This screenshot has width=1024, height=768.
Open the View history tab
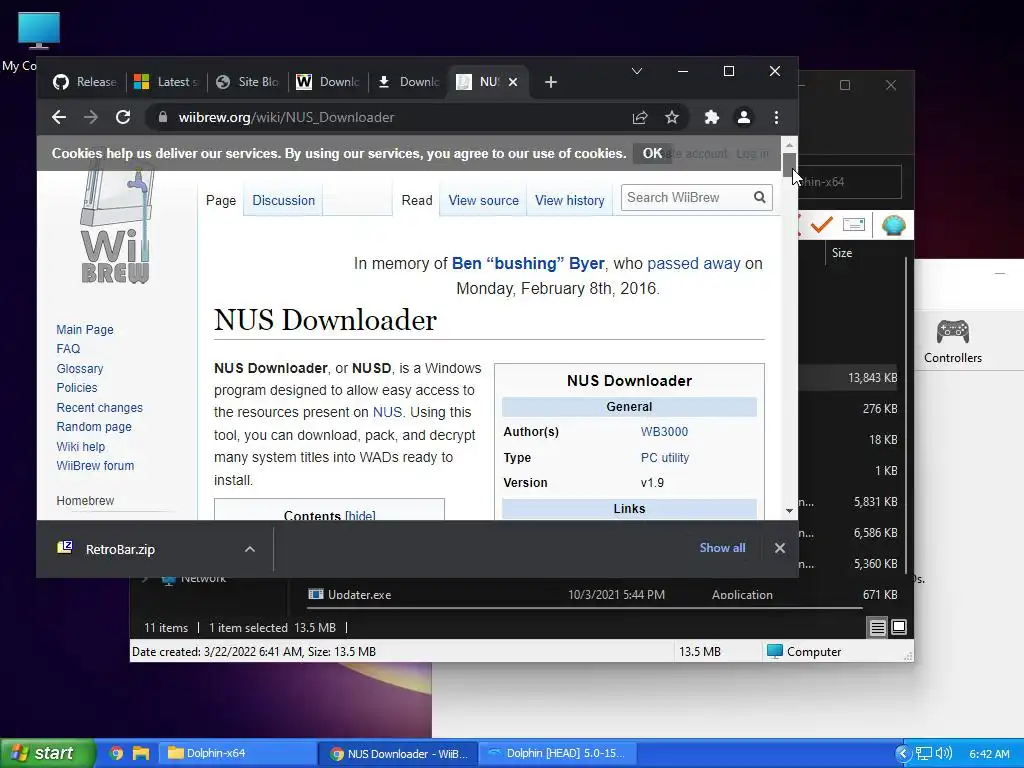pyautogui.click(x=569, y=200)
